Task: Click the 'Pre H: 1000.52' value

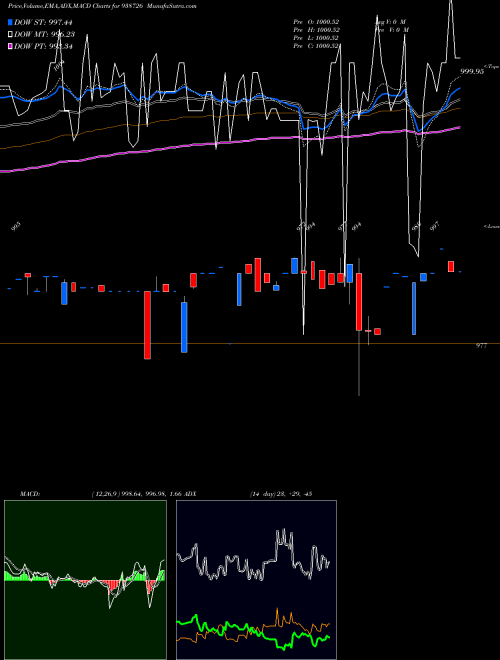Action: (x=316, y=30)
